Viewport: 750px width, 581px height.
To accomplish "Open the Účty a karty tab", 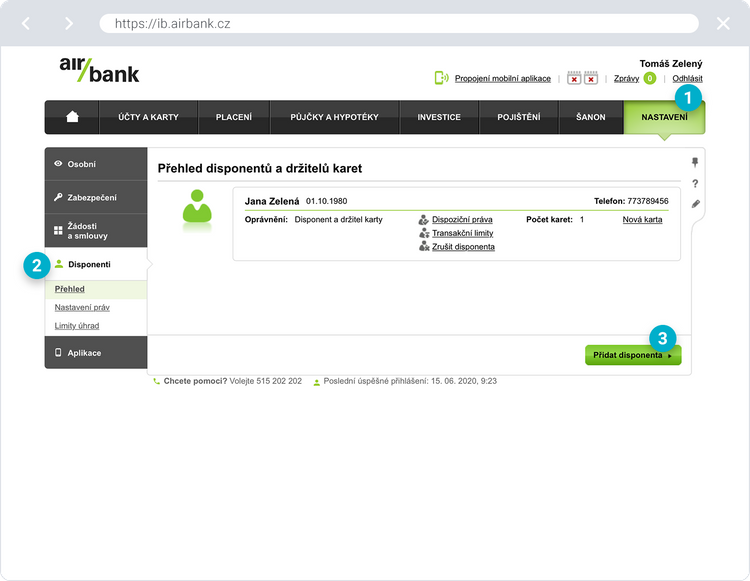I will [x=148, y=117].
